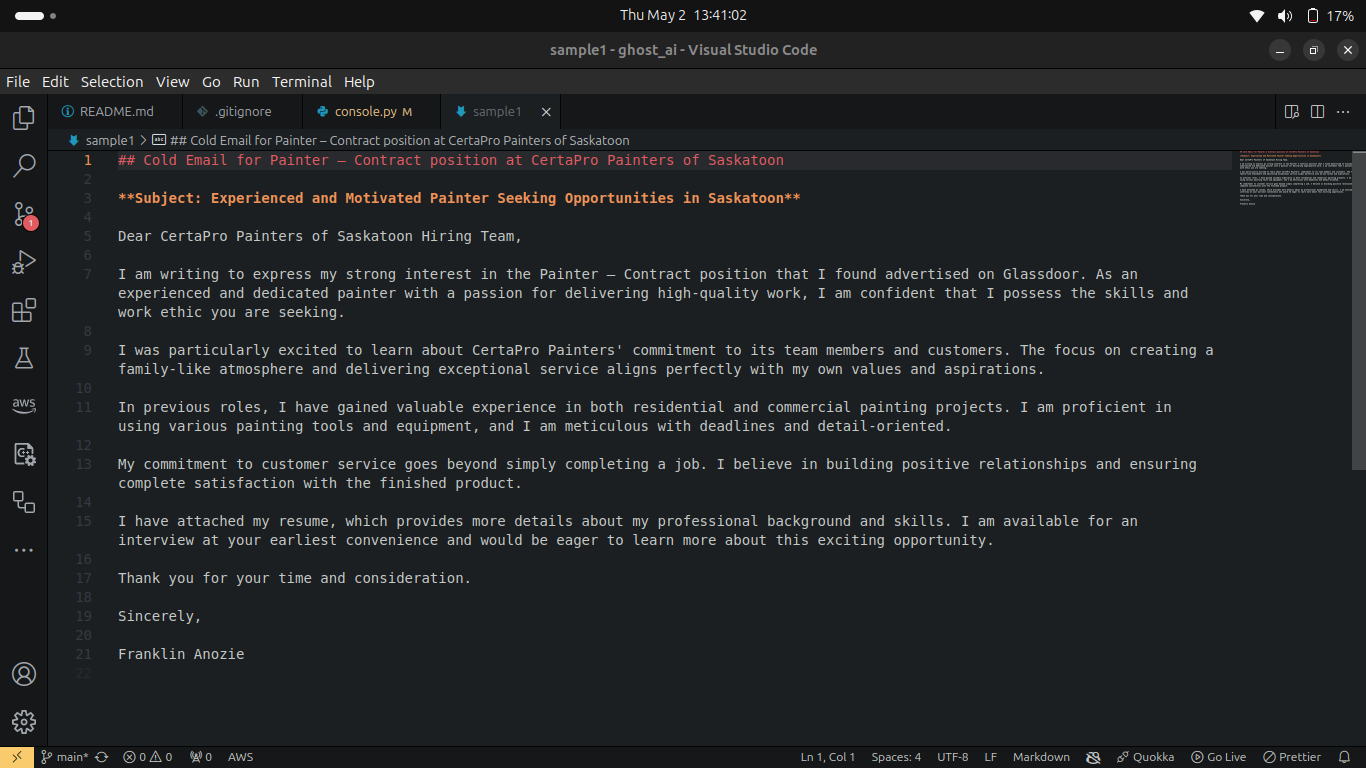Change indentation via Spaces: 4

click(x=896, y=757)
